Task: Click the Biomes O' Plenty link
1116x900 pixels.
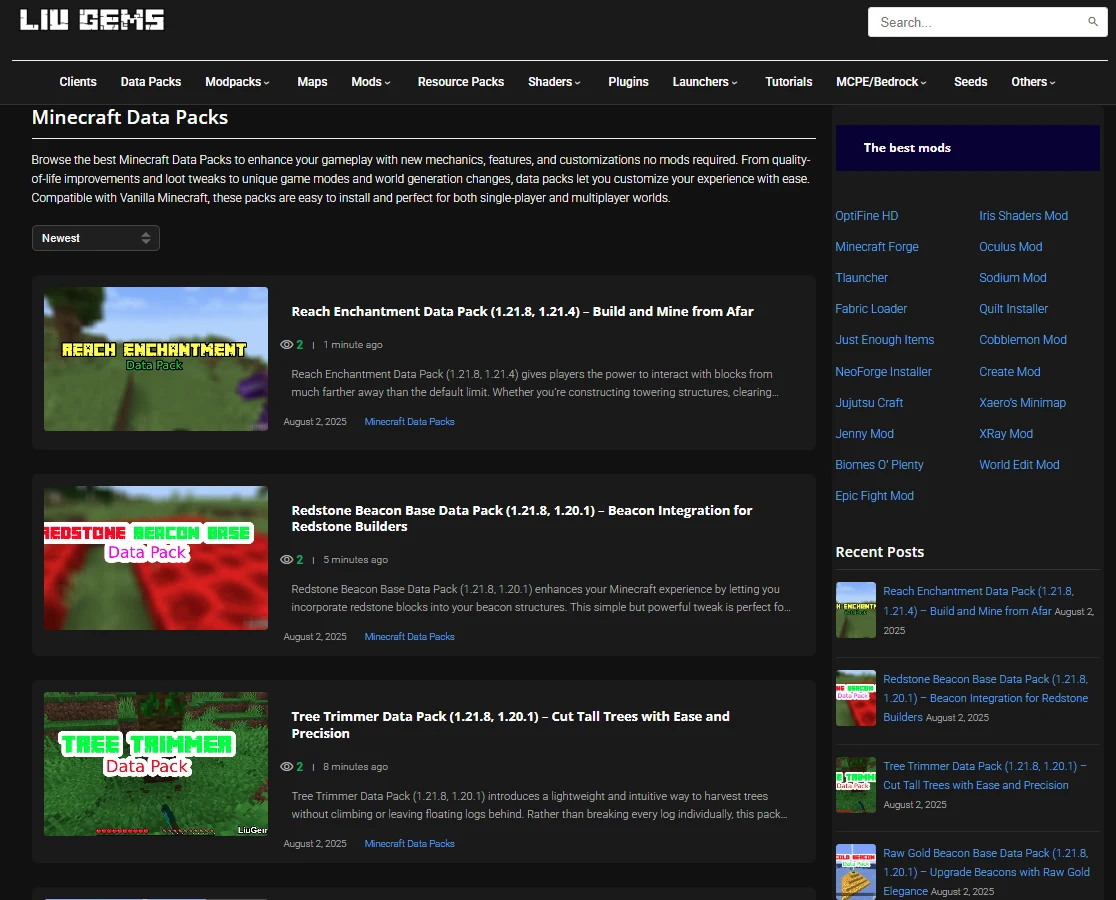Action: click(x=880, y=465)
